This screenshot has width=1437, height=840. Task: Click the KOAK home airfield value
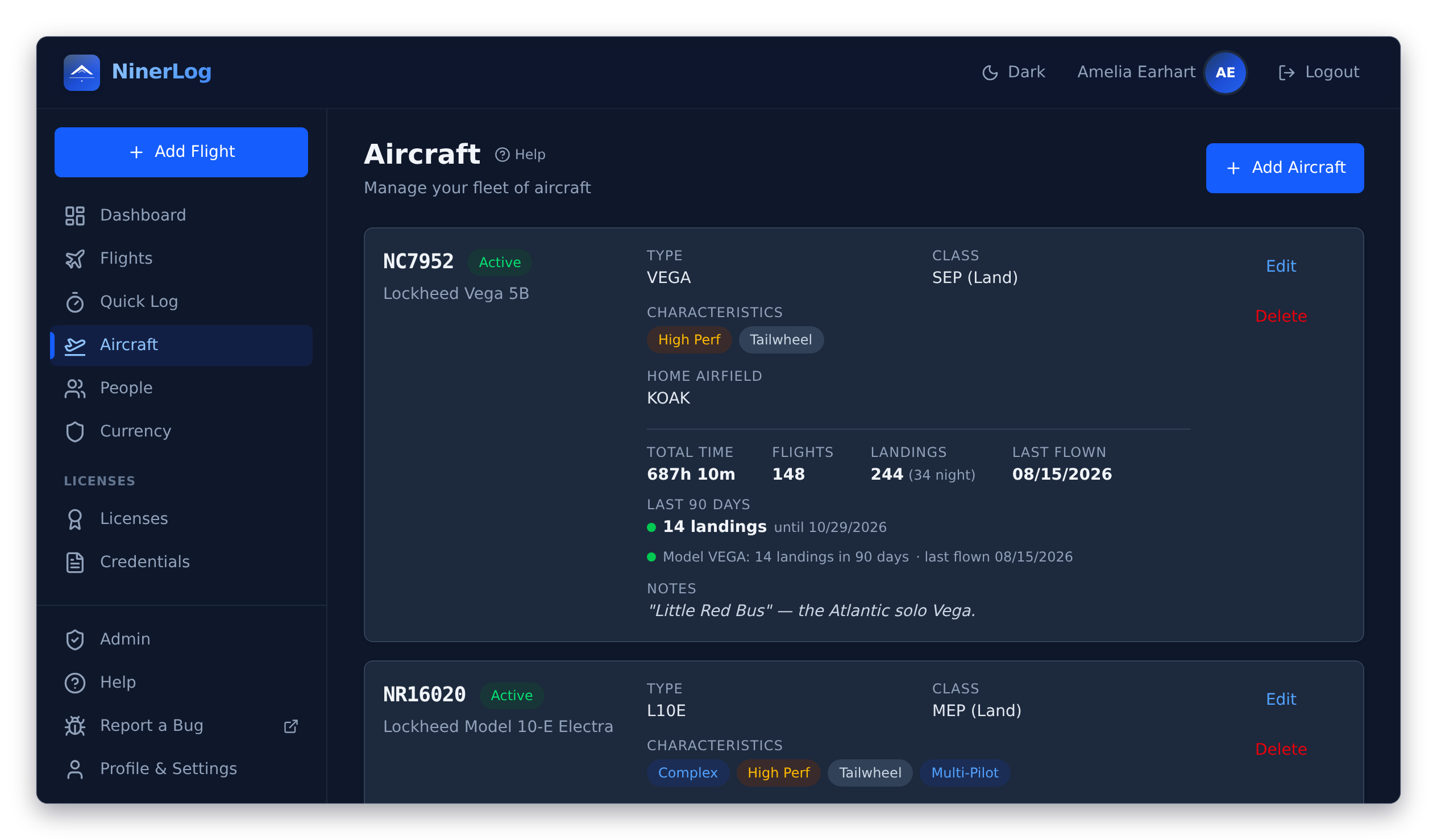[668, 398]
